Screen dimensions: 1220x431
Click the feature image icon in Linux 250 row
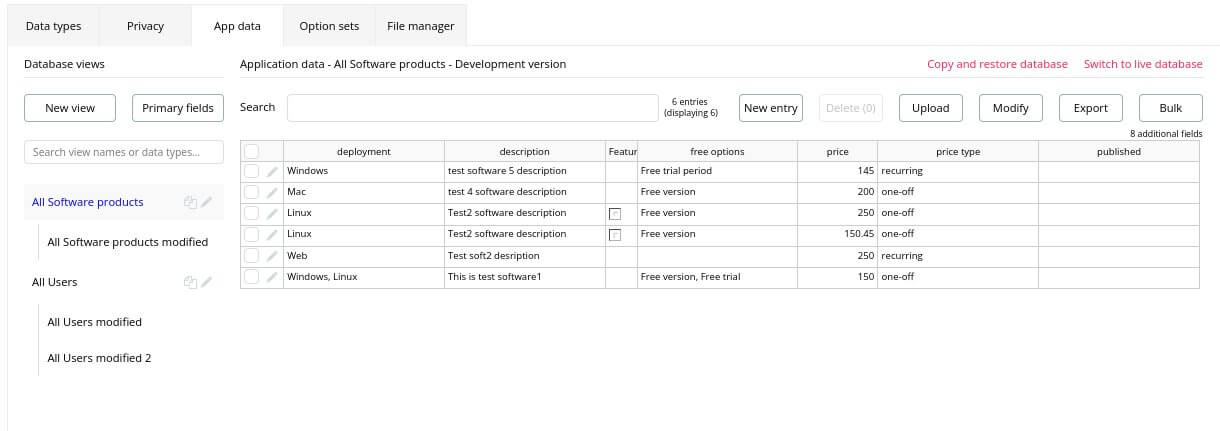(x=615, y=214)
